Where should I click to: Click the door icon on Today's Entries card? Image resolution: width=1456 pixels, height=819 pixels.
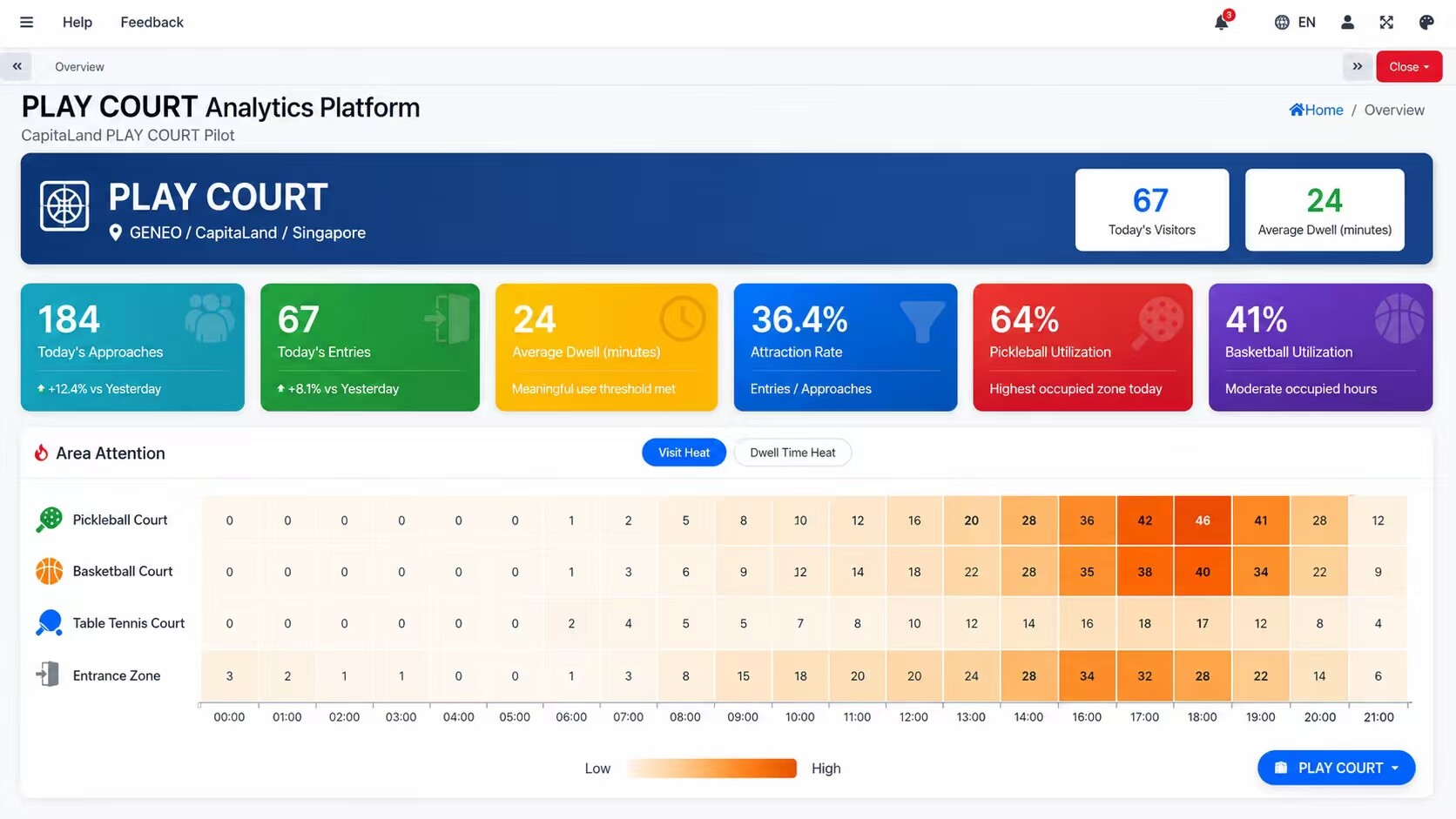click(x=448, y=319)
